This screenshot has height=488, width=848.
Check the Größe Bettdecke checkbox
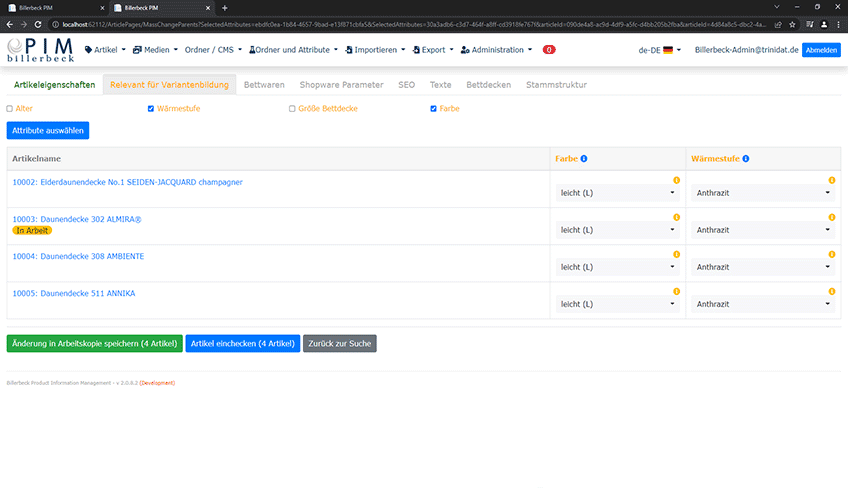[292, 109]
